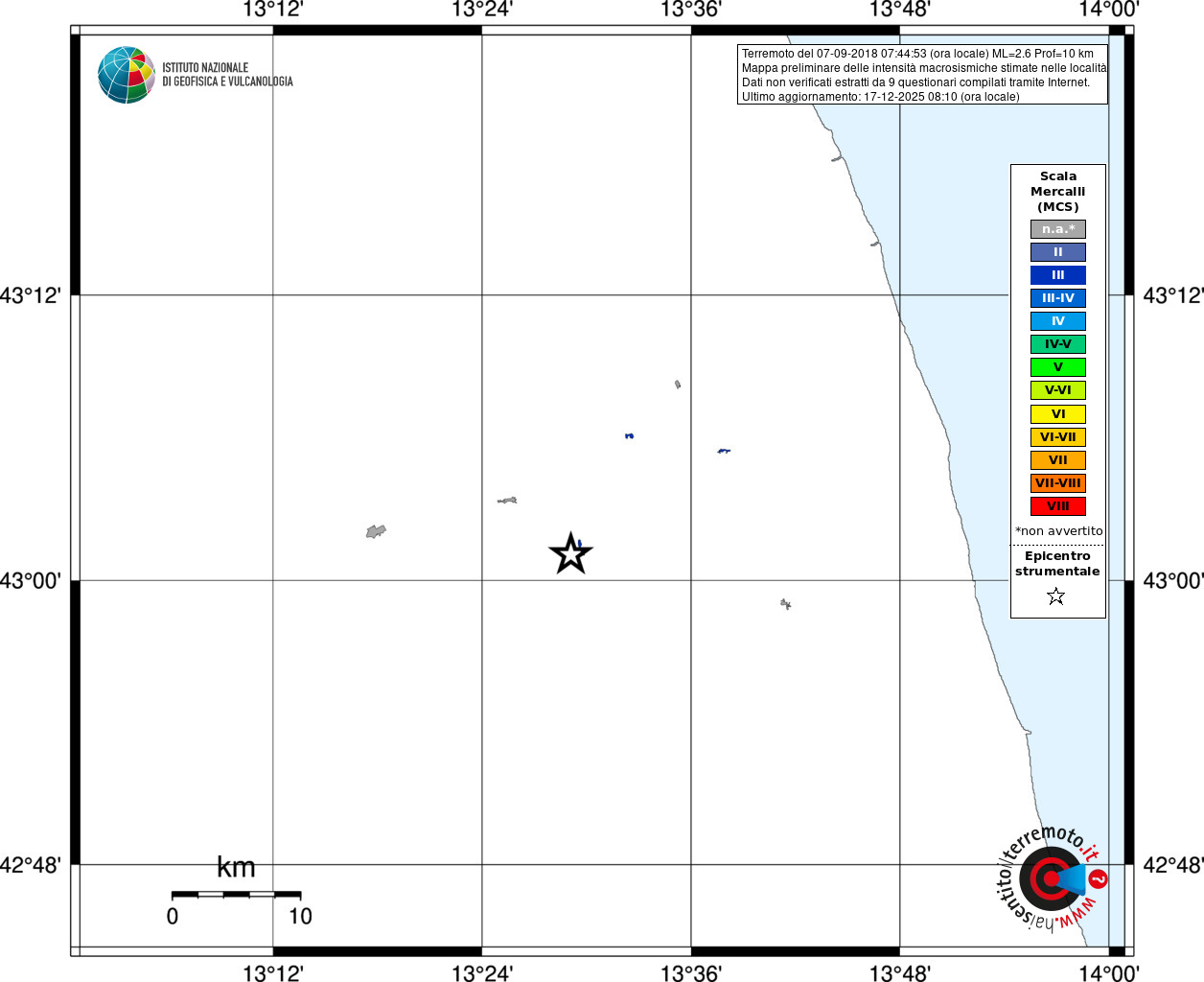Select the II intensity legend swatch

1058,252
